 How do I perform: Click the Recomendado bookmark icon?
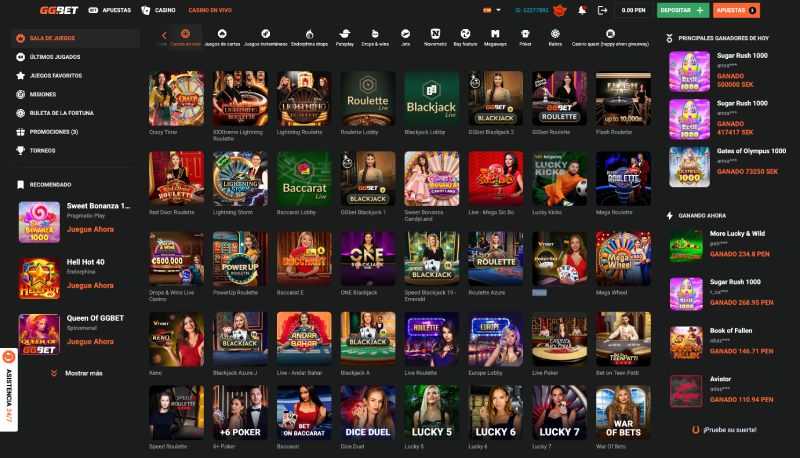(20, 185)
